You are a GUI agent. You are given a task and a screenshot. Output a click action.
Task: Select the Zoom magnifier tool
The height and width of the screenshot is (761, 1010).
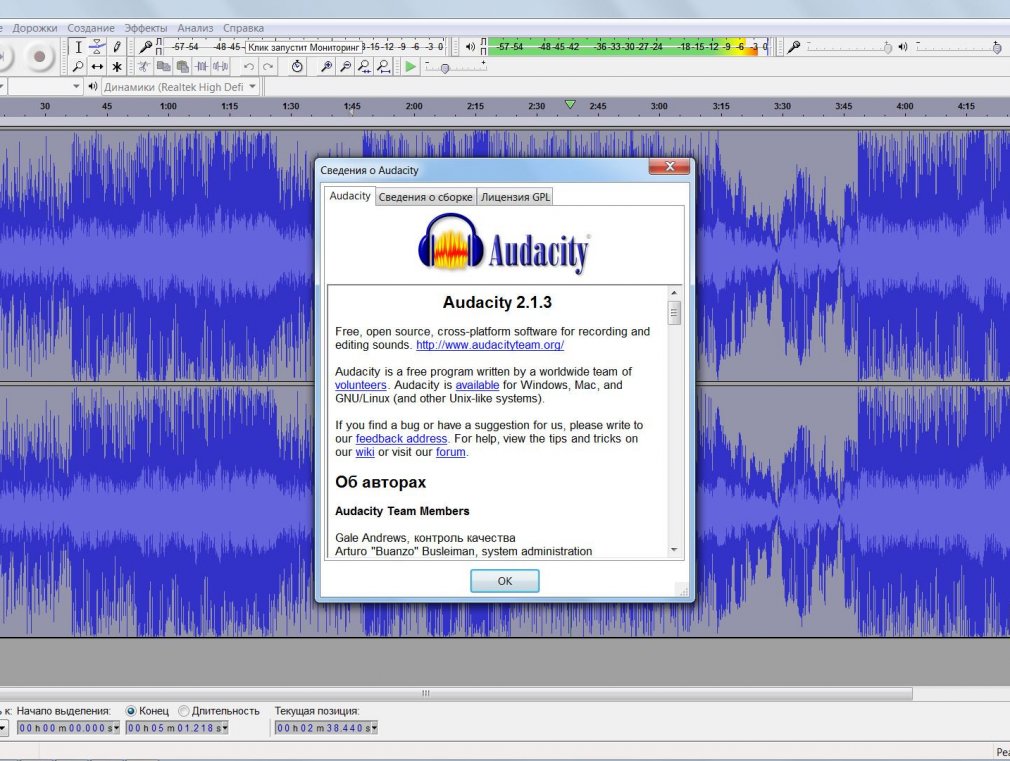78,66
